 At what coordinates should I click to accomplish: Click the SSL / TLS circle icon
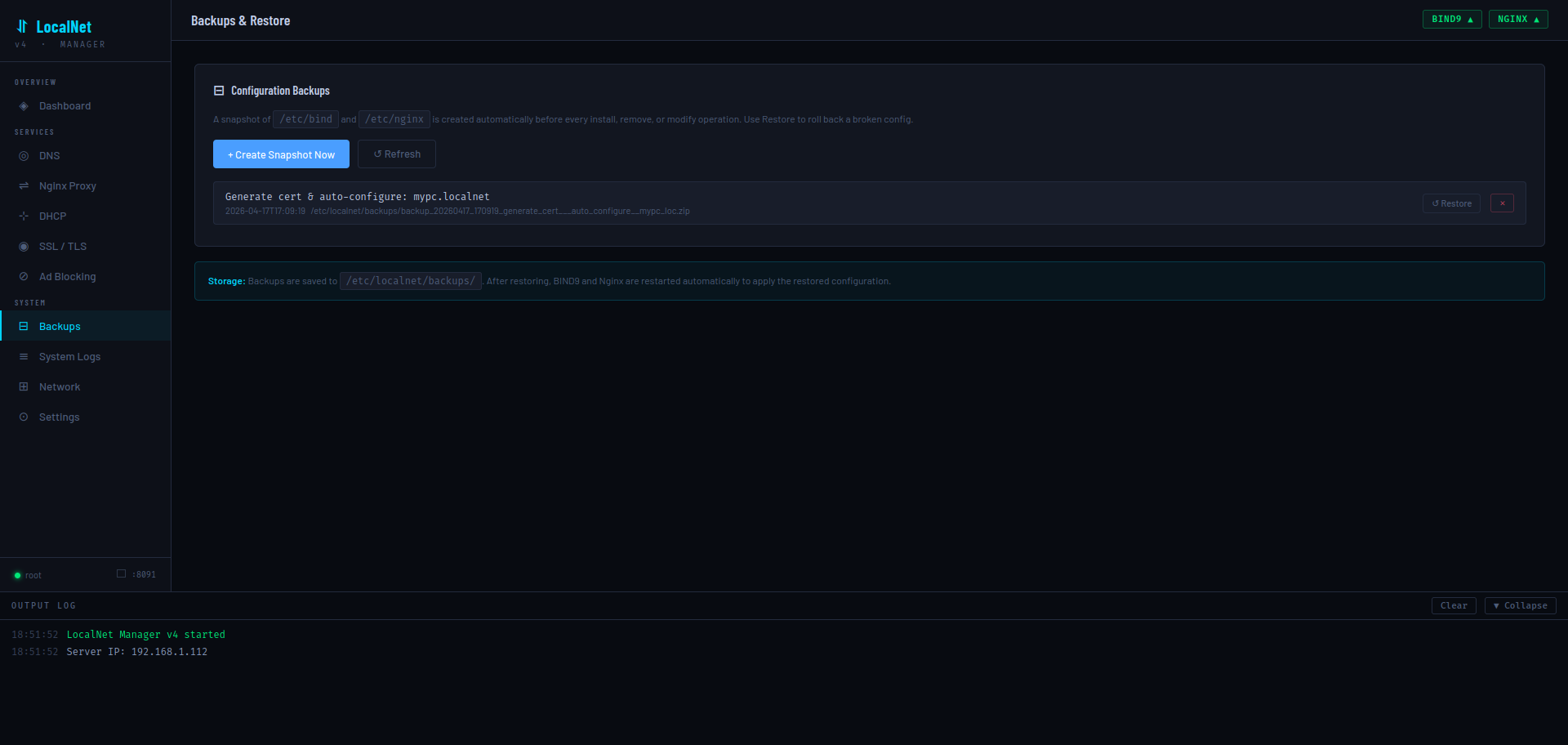coord(24,247)
